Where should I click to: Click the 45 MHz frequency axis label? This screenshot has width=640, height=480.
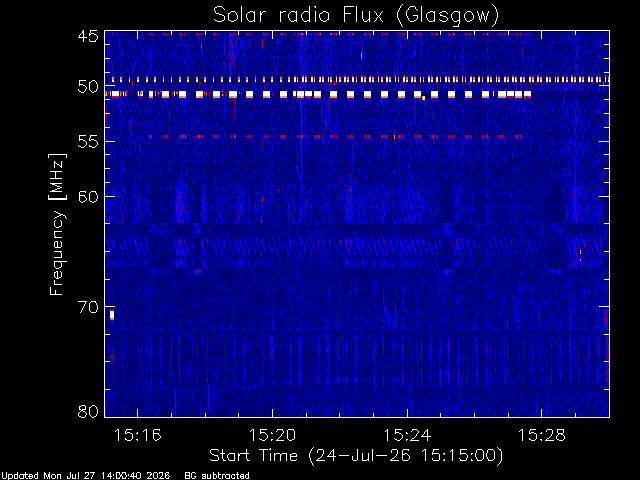[x=88, y=36]
